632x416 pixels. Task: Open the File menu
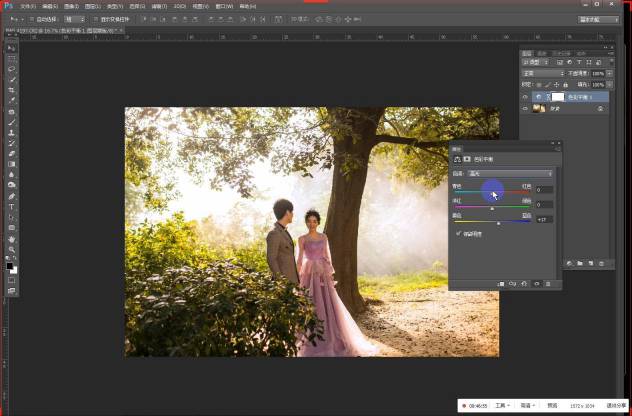[27, 5]
